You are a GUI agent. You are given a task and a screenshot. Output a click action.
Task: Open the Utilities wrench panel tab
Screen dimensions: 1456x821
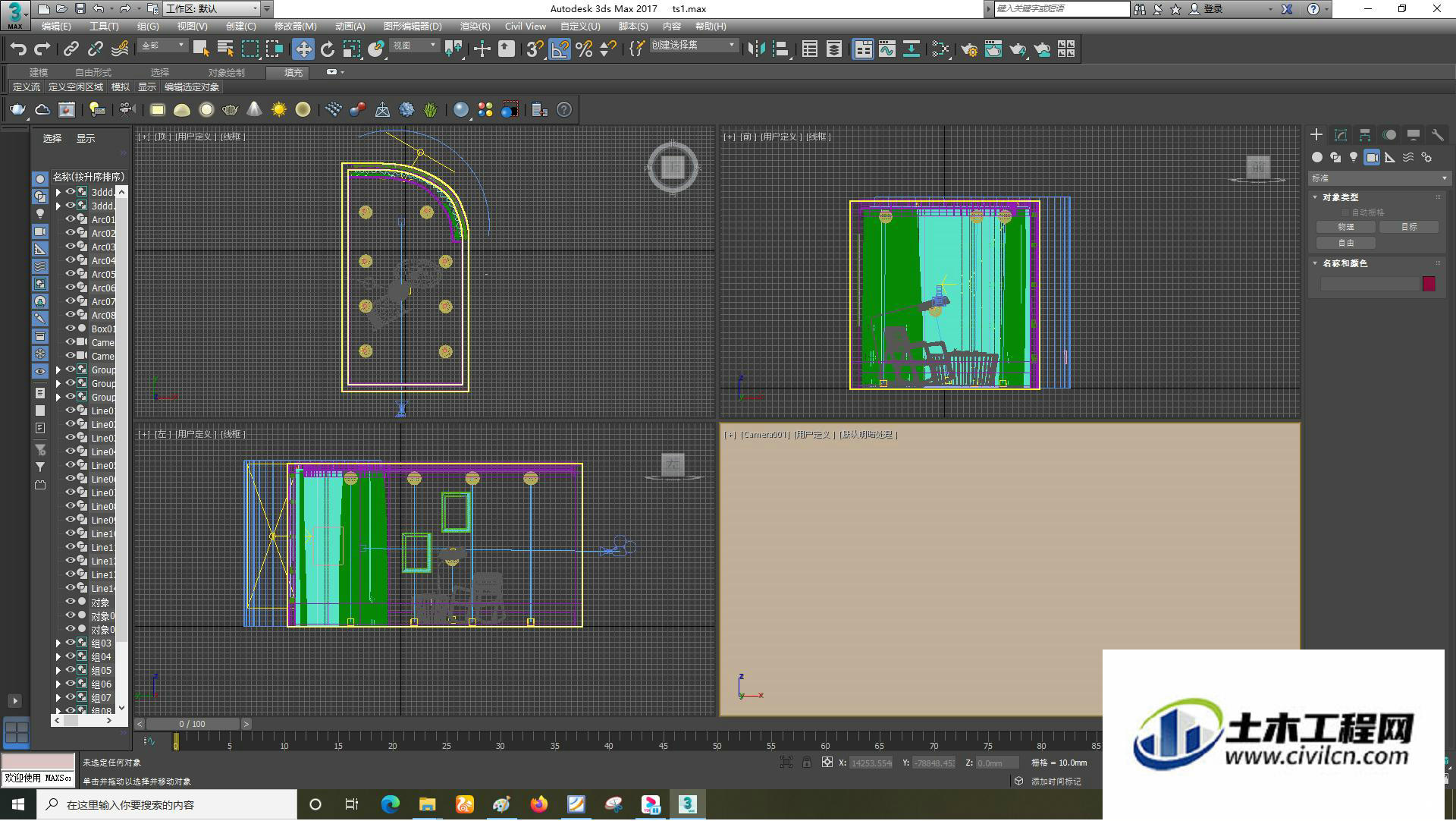1437,135
